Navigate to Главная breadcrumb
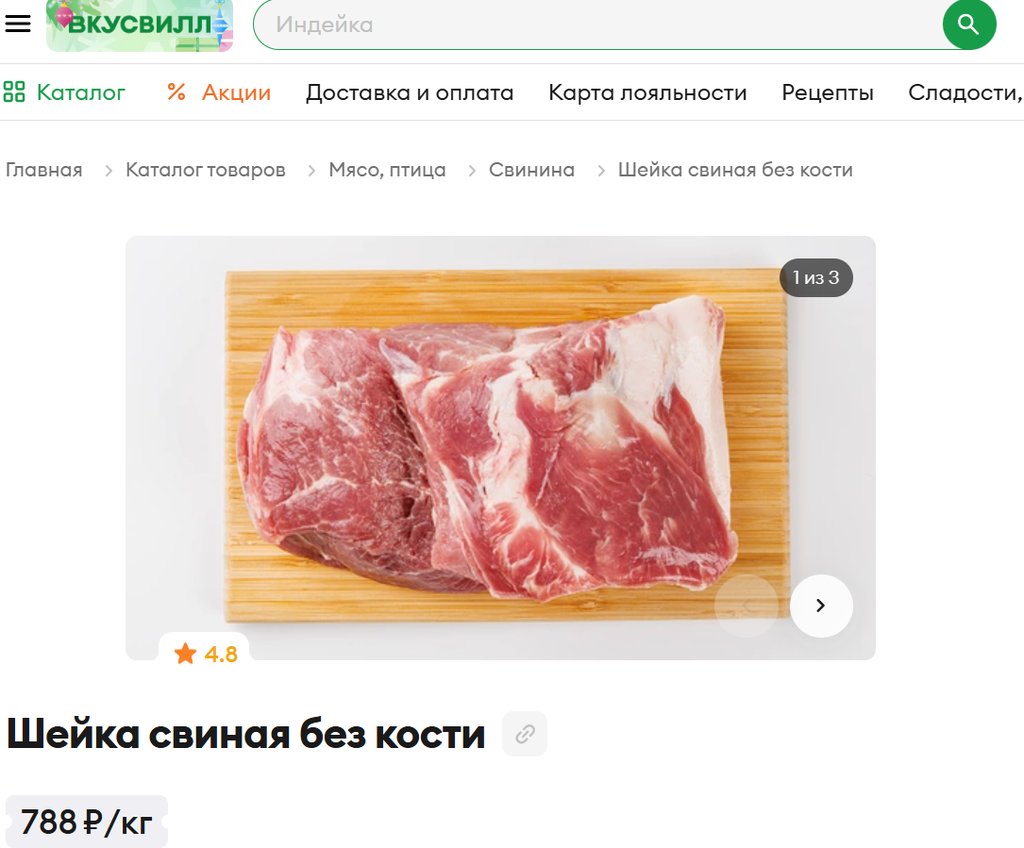The image size is (1024, 848). [x=44, y=170]
